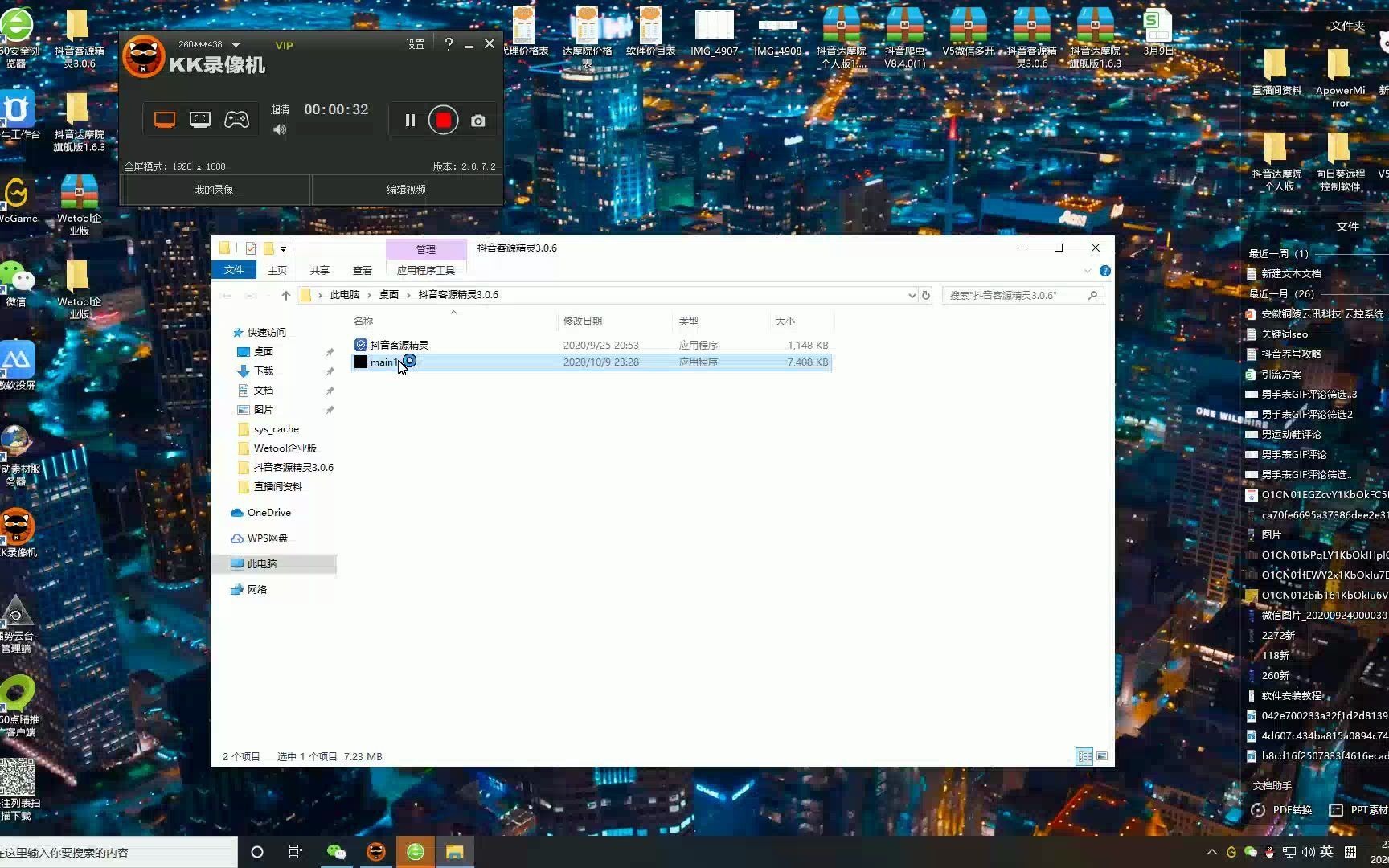Open KK录像机 from the taskbar
This screenshot has height=868, width=1389.
[x=375, y=852]
